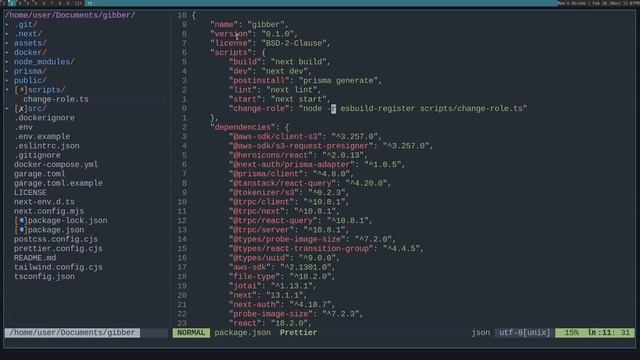Place cursor on "version" key
The height and width of the screenshot is (360, 640).
tap(231, 34)
